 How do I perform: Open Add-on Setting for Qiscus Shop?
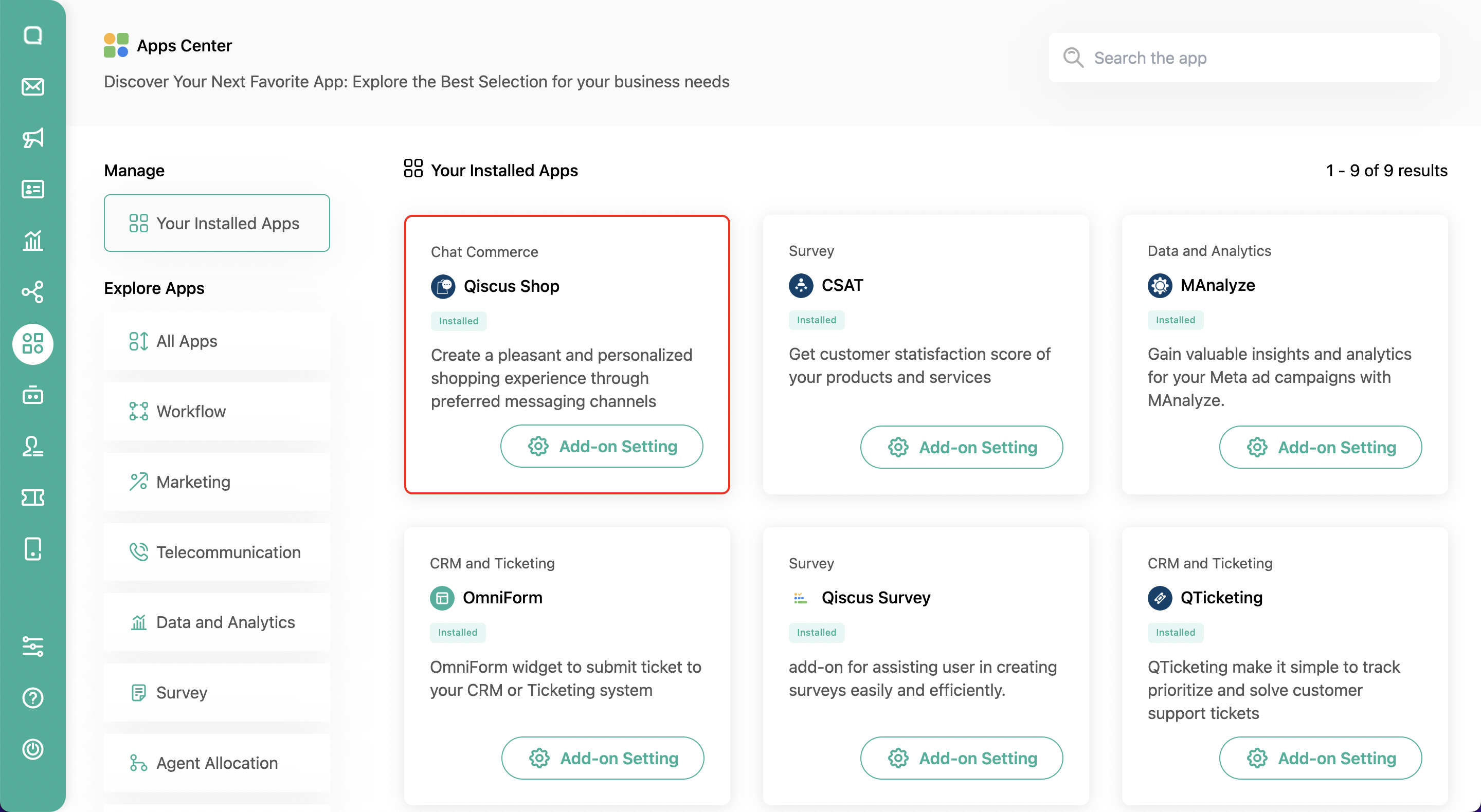[x=601, y=447]
